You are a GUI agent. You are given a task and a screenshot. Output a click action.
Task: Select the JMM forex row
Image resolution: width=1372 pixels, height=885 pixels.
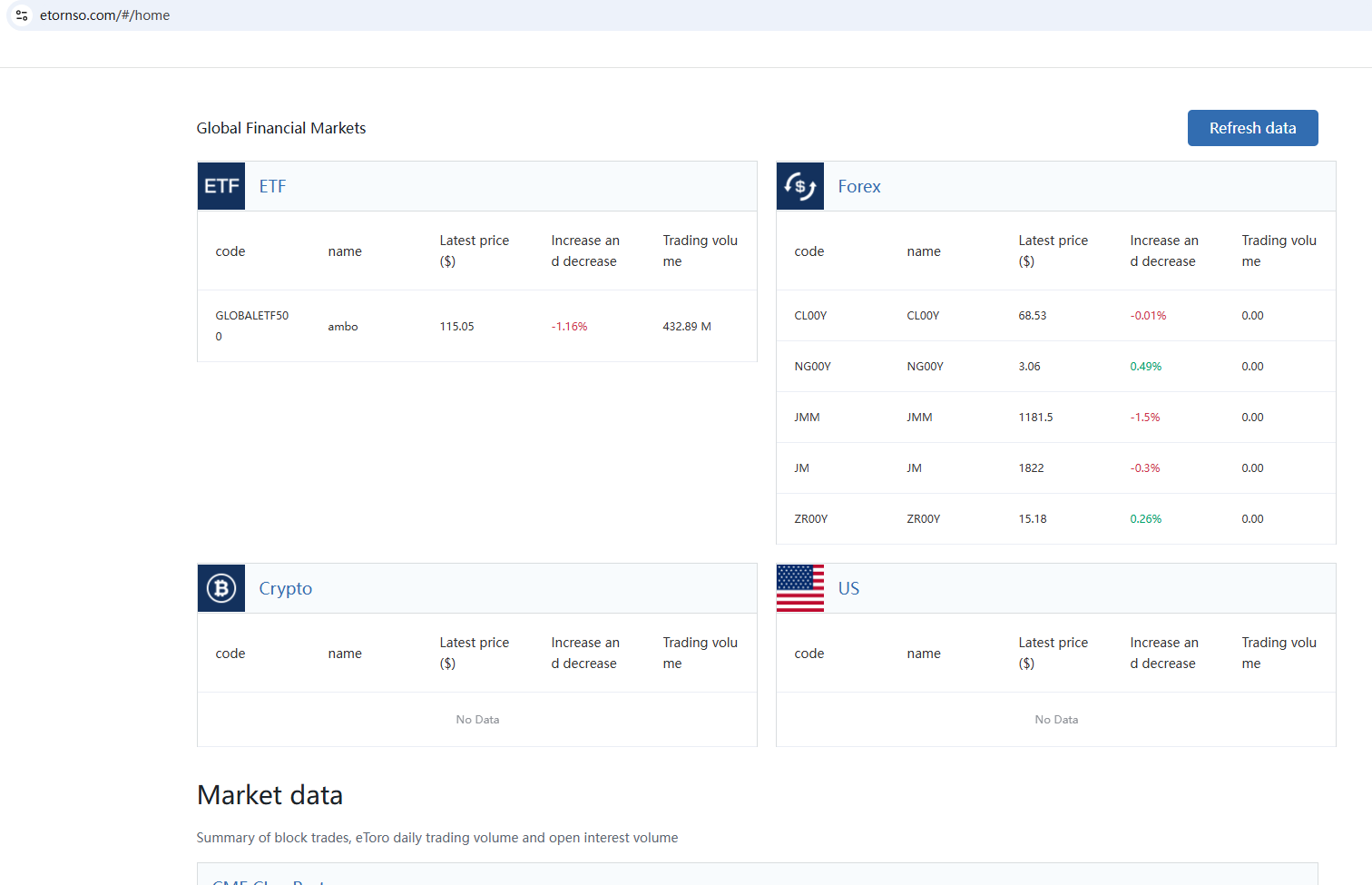point(807,418)
